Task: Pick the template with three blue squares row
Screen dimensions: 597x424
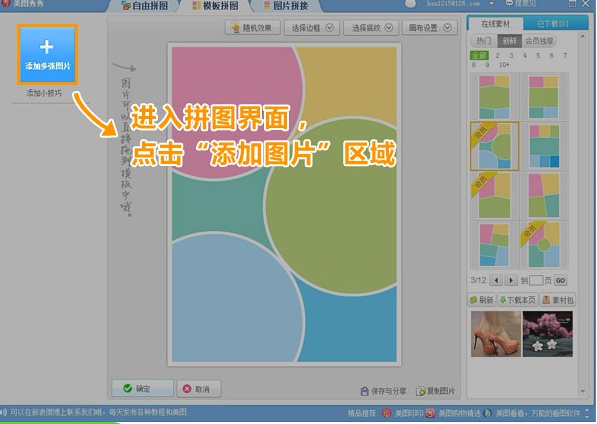Action: point(544,146)
